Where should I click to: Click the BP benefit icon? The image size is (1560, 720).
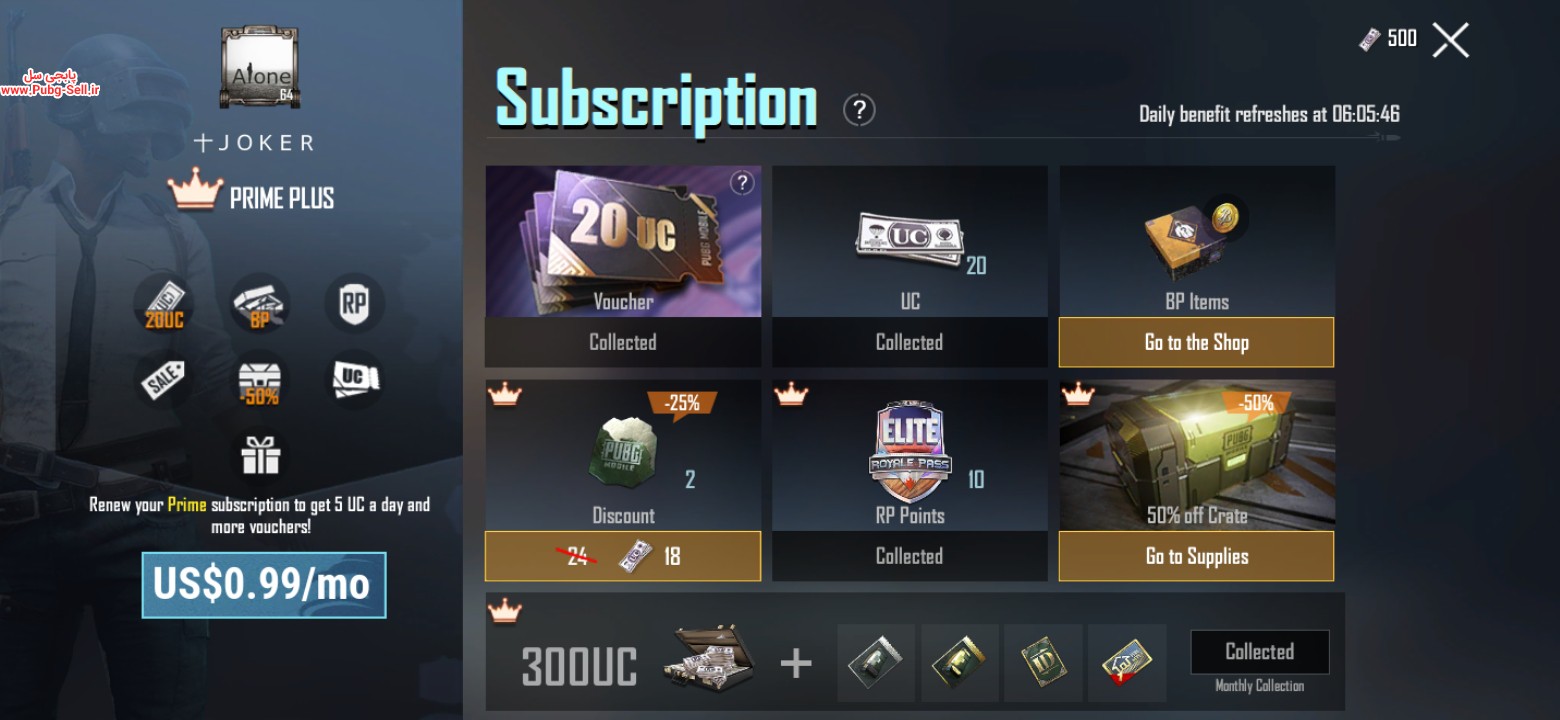pyautogui.click(x=260, y=303)
